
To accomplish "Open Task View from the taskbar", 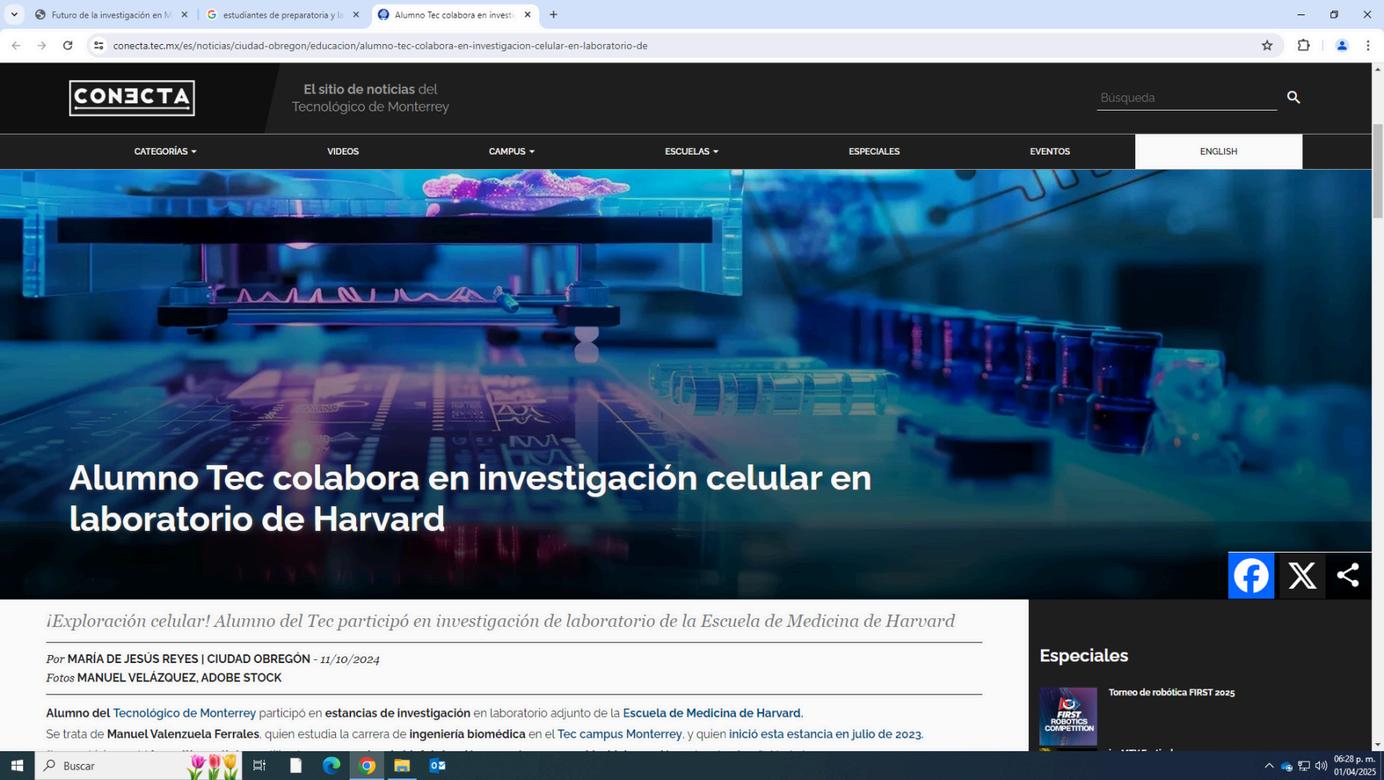I will point(259,766).
